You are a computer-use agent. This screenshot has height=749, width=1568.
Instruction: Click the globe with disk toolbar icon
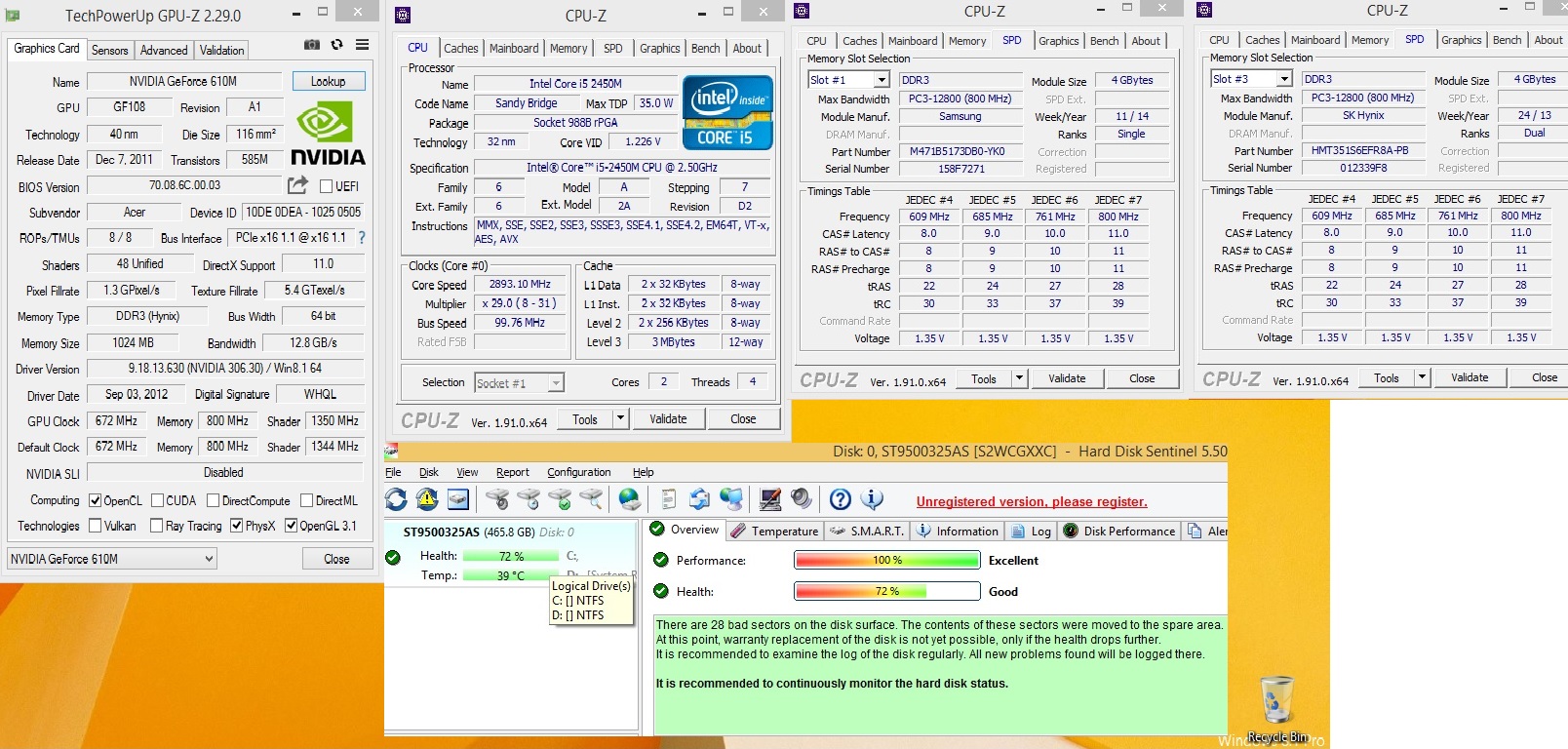pyautogui.click(x=630, y=499)
